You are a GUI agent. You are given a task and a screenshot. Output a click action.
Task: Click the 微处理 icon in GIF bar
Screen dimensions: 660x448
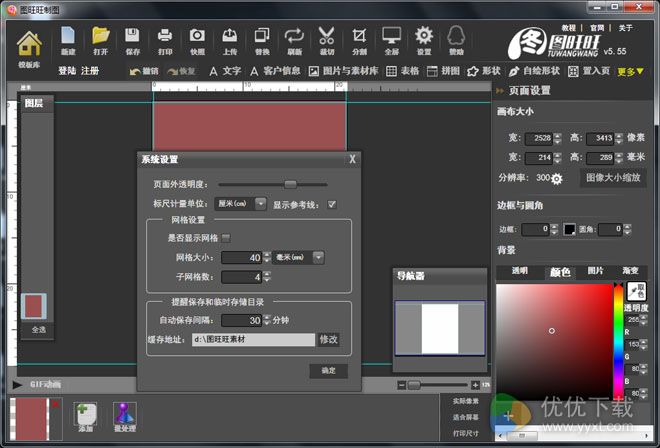pos(125,416)
